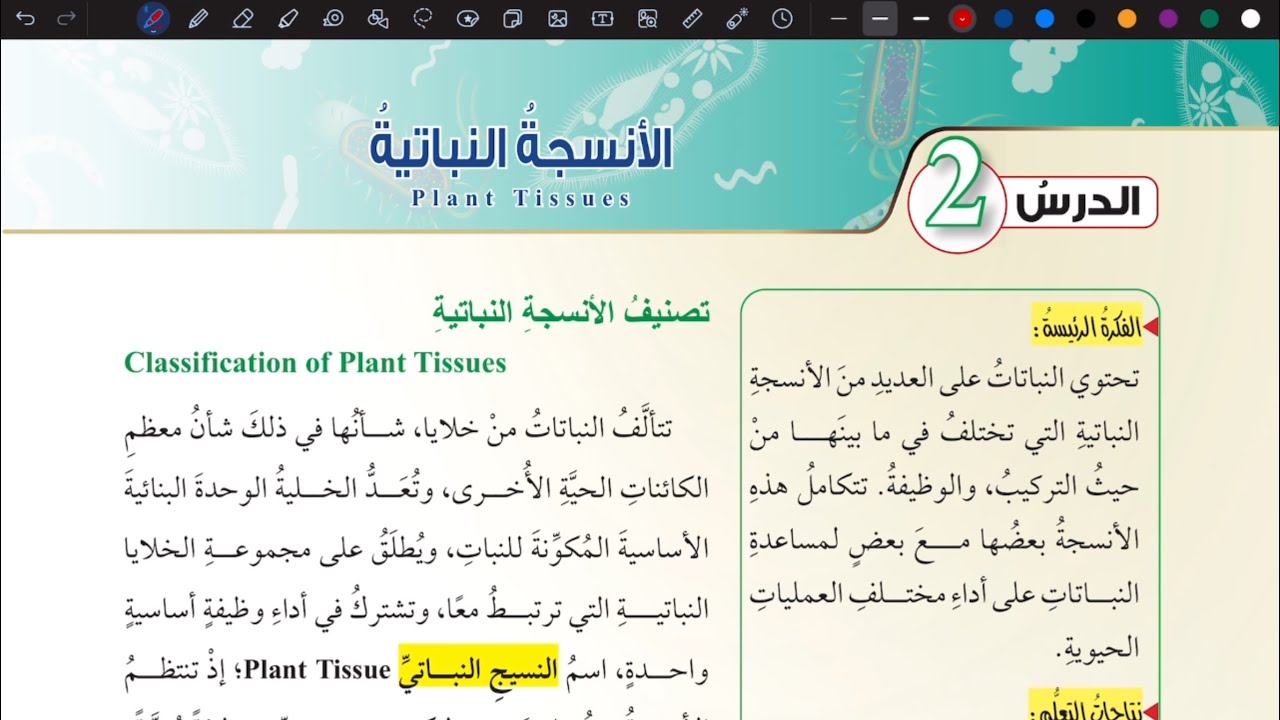The image size is (1280, 720).
Task: Toggle the ruler tool
Action: click(x=692, y=18)
